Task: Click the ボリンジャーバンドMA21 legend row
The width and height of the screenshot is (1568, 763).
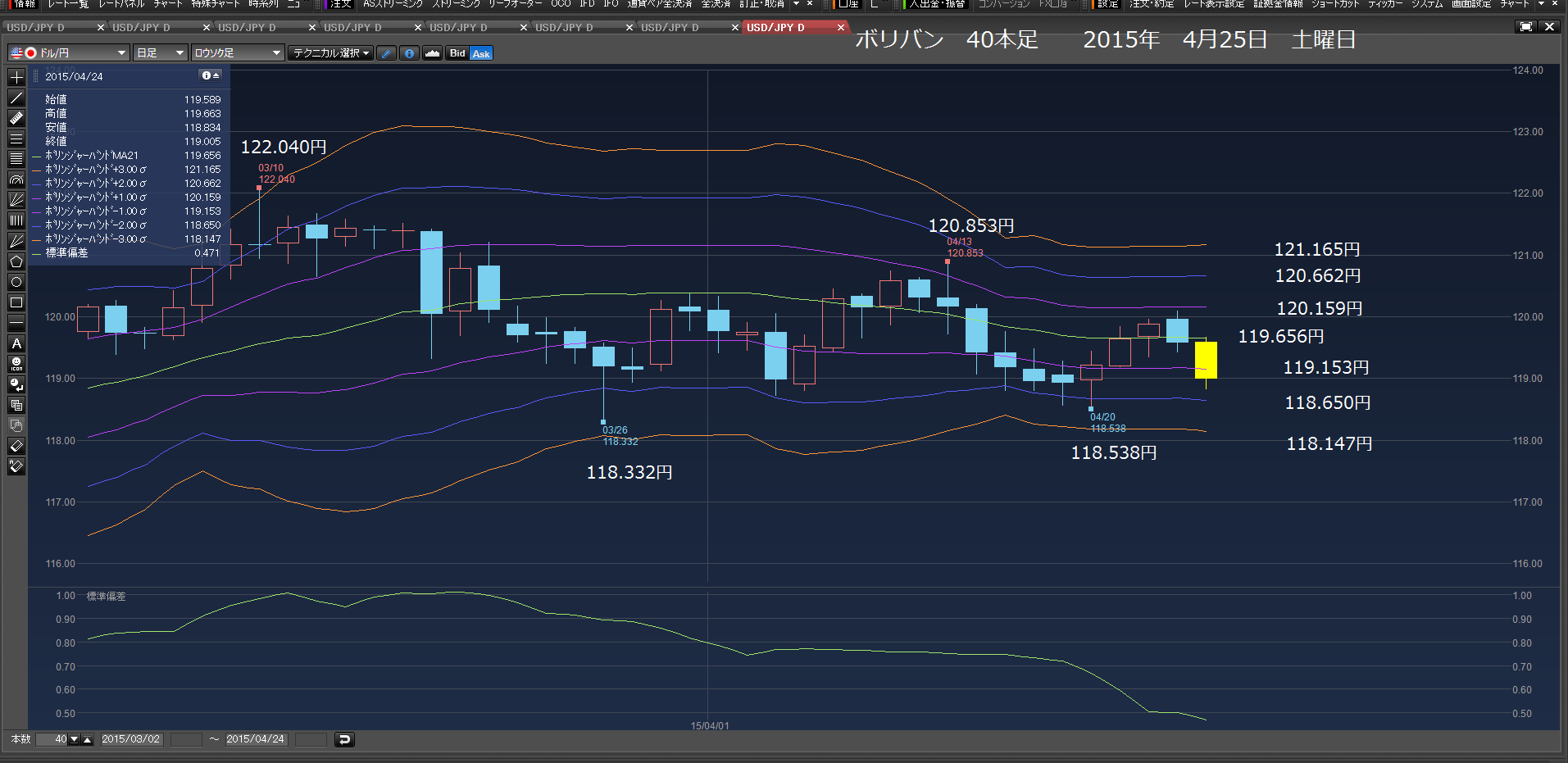Action: pyautogui.click(x=127, y=156)
